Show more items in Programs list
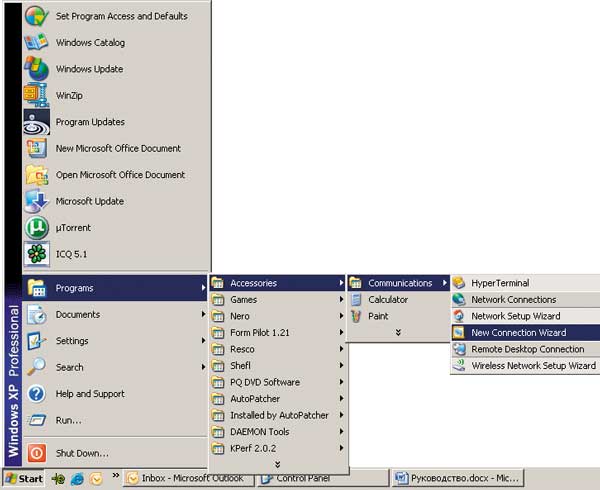The image size is (600, 490). [278, 464]
